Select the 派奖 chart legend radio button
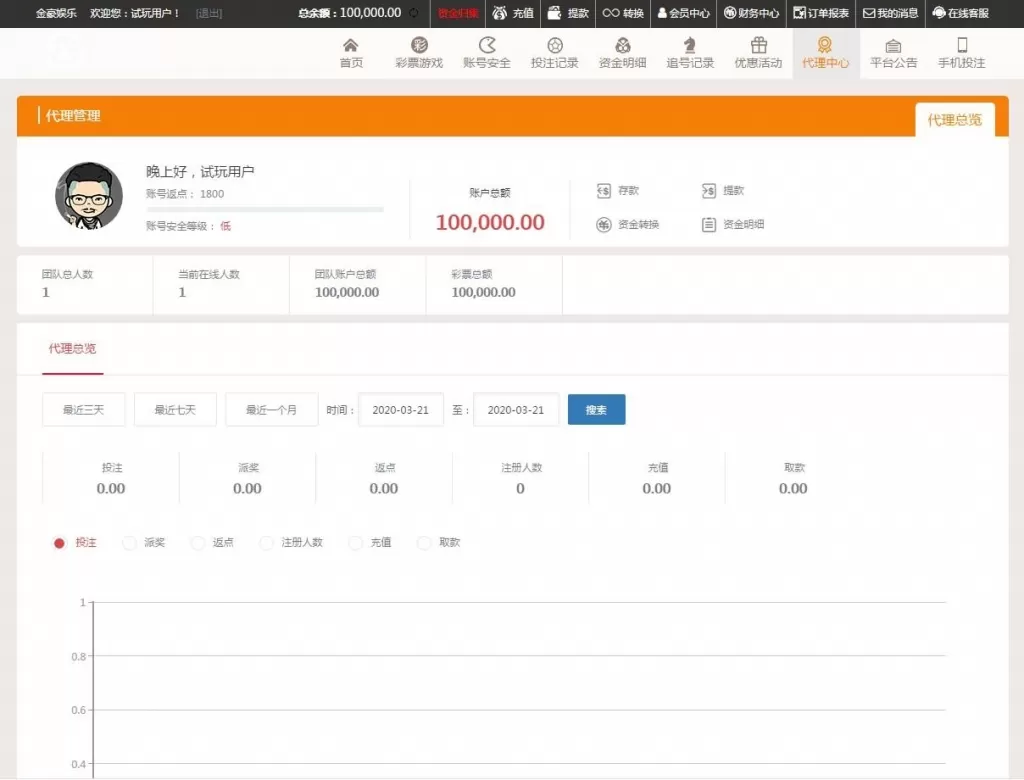The width and height of the screenshot is (1024, 780). (x=131, y=542)
